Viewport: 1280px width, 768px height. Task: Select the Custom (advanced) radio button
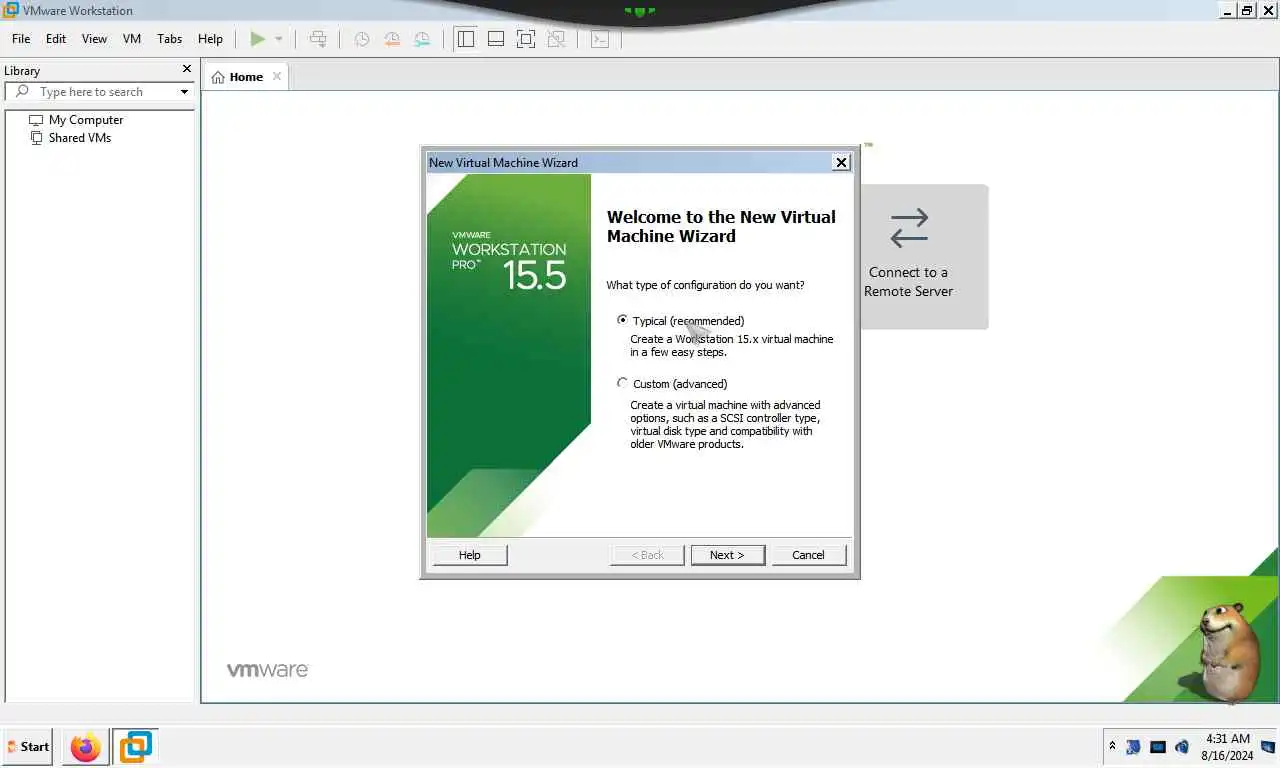[x=623, y=383]
